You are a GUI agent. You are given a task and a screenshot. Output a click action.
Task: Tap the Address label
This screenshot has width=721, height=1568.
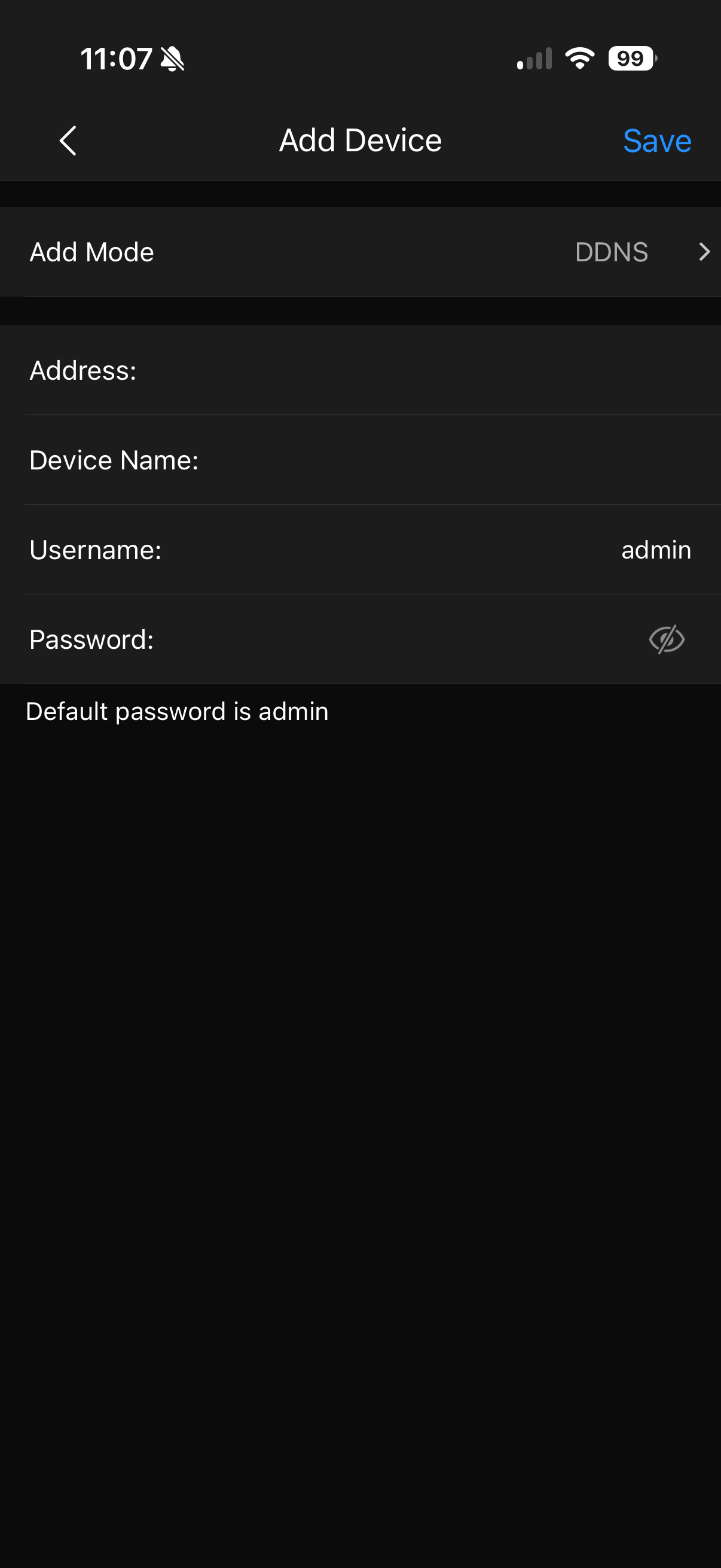pyautogui.click(x=83, y=370)
